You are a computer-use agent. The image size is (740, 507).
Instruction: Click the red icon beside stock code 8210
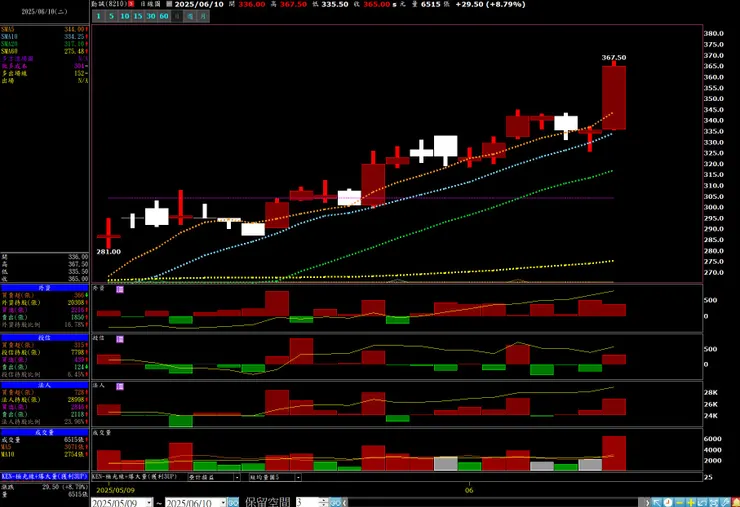tap(131, 4)
